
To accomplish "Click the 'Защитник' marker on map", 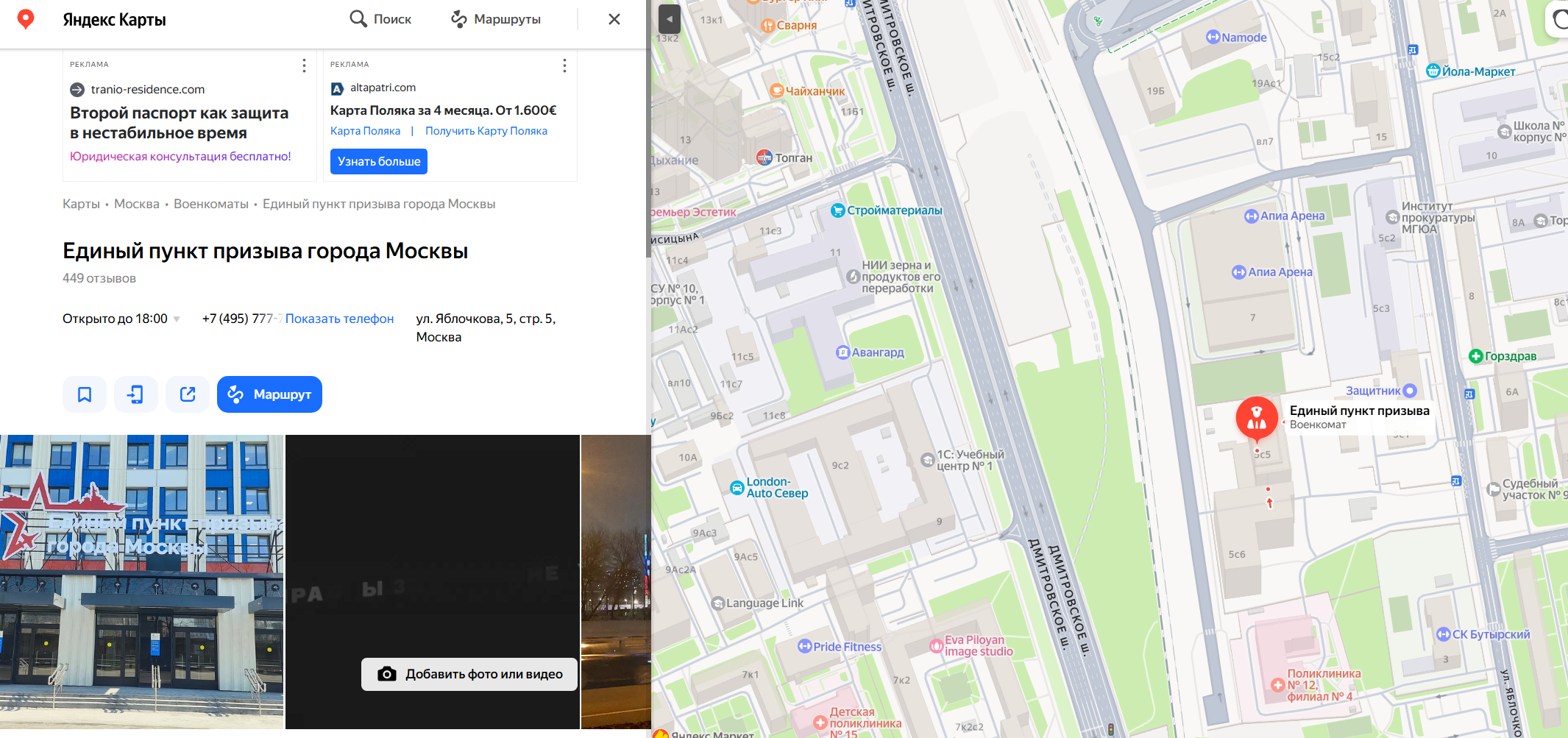I will (1410, 391).
